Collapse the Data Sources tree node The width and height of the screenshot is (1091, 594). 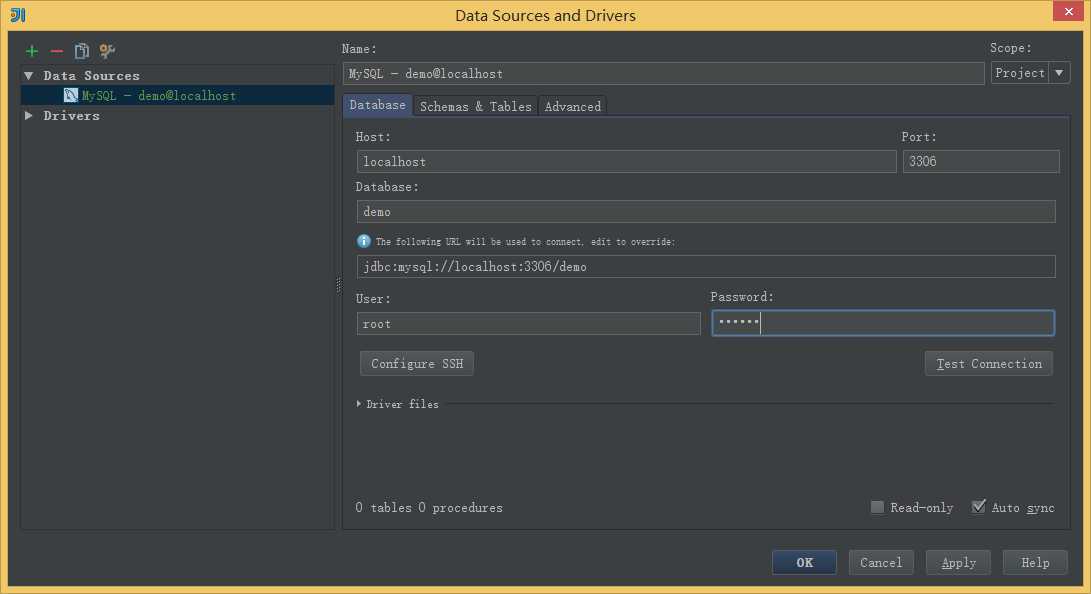pyautogui.click(x=29, y=75)
